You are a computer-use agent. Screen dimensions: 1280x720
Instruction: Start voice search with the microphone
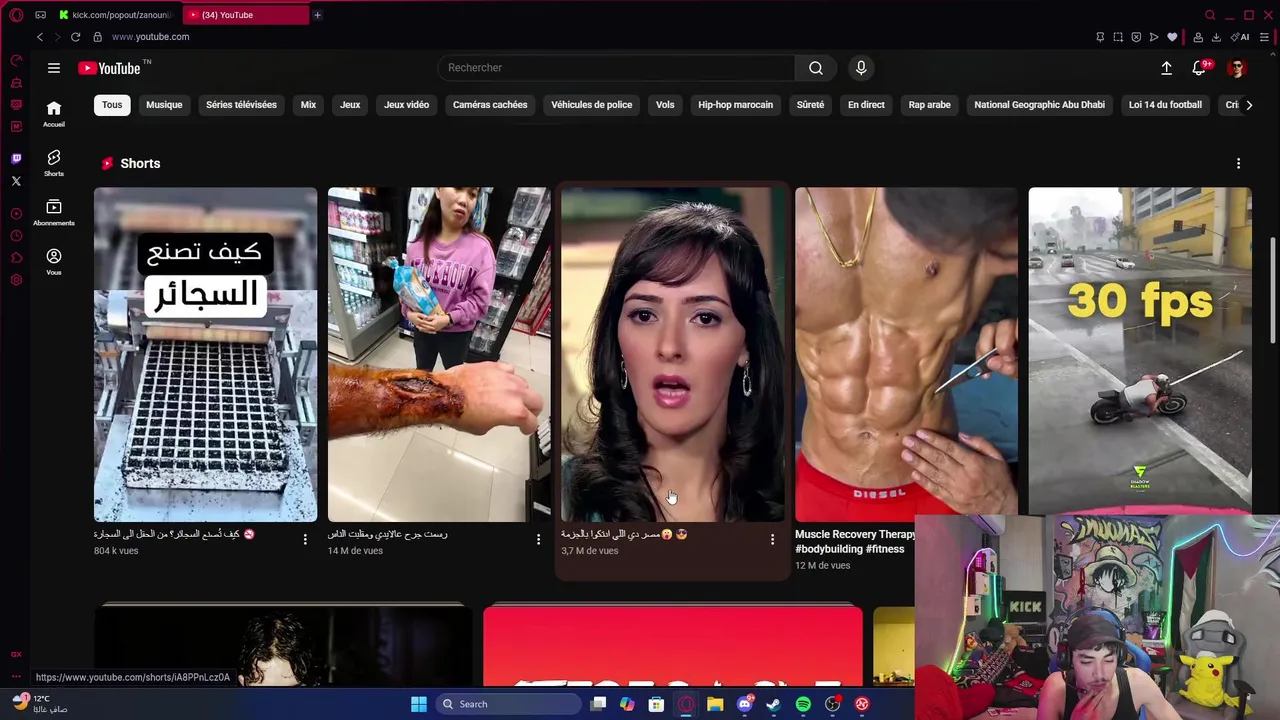pos(861,68)
